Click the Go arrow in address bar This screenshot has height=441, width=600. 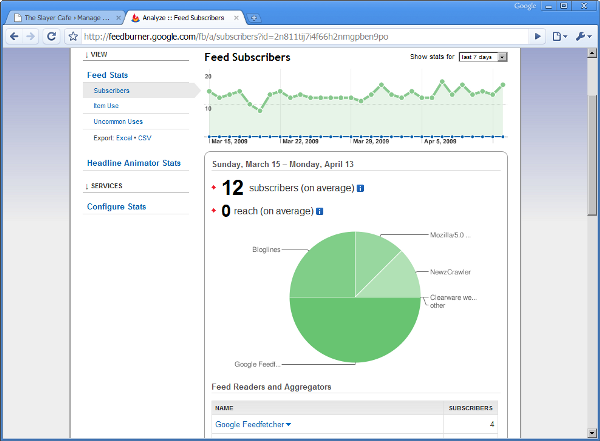pos(538,36)
